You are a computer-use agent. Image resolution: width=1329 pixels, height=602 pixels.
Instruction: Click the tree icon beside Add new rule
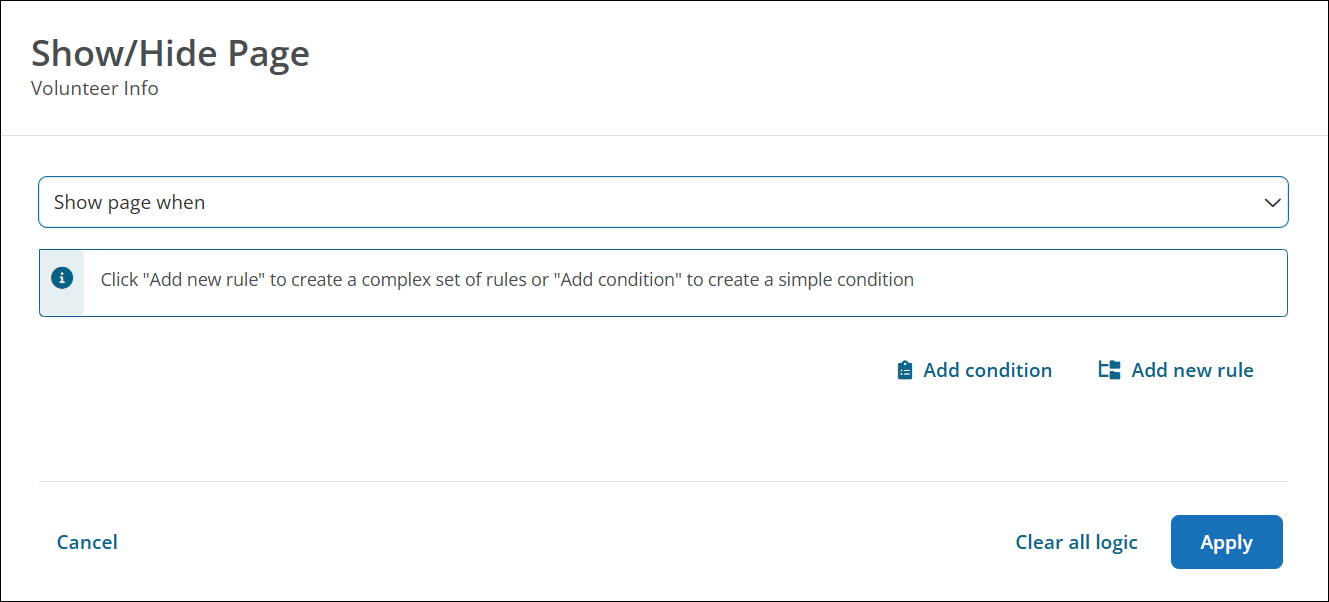1109,370
